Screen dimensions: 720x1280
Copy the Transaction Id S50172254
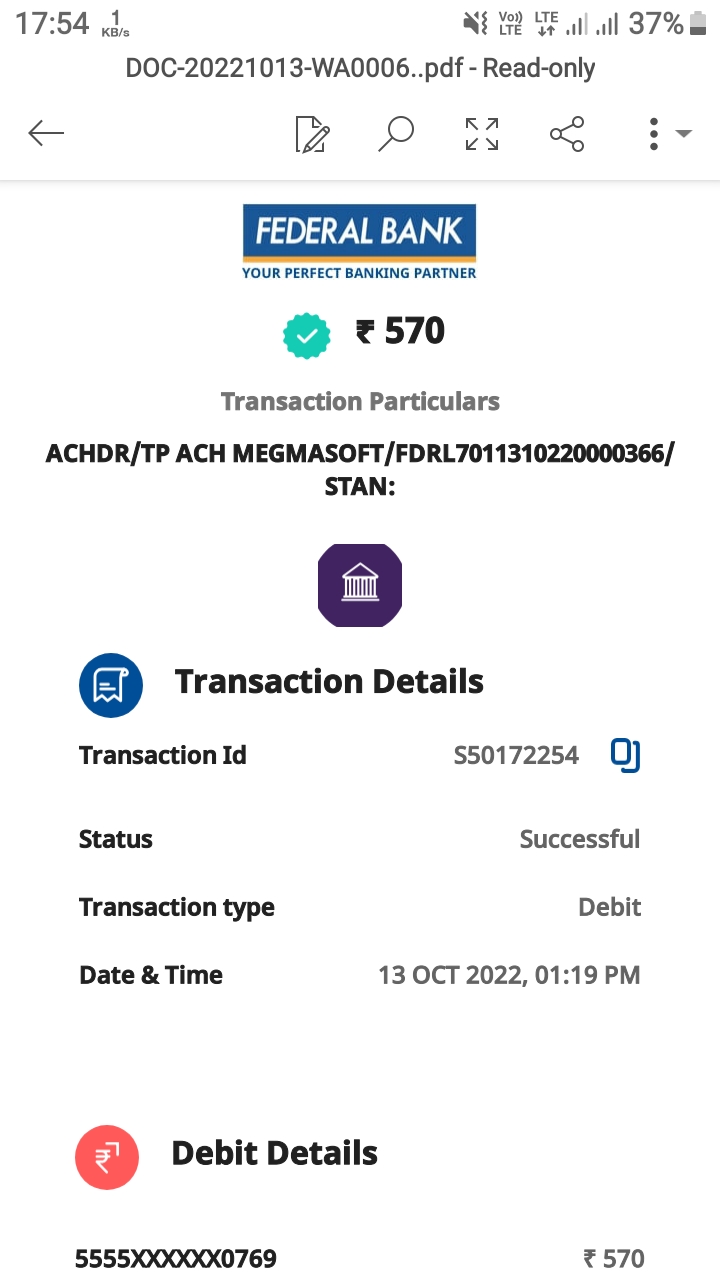pos(625,756)
